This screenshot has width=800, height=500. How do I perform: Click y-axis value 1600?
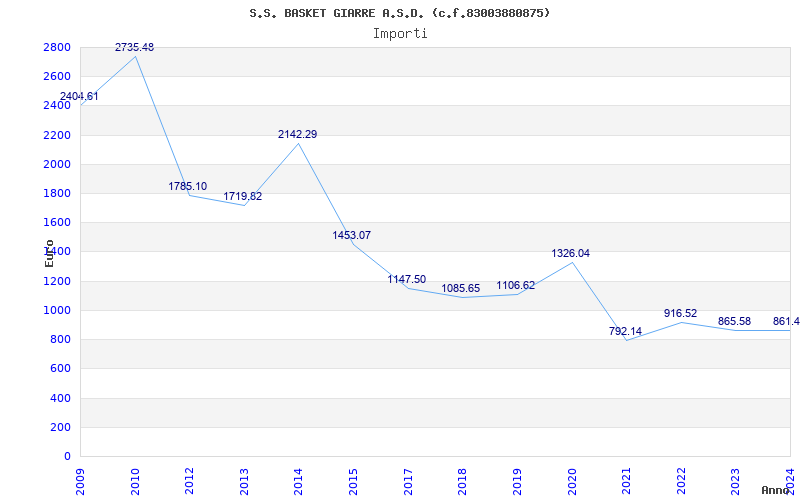tap(57, 222)
